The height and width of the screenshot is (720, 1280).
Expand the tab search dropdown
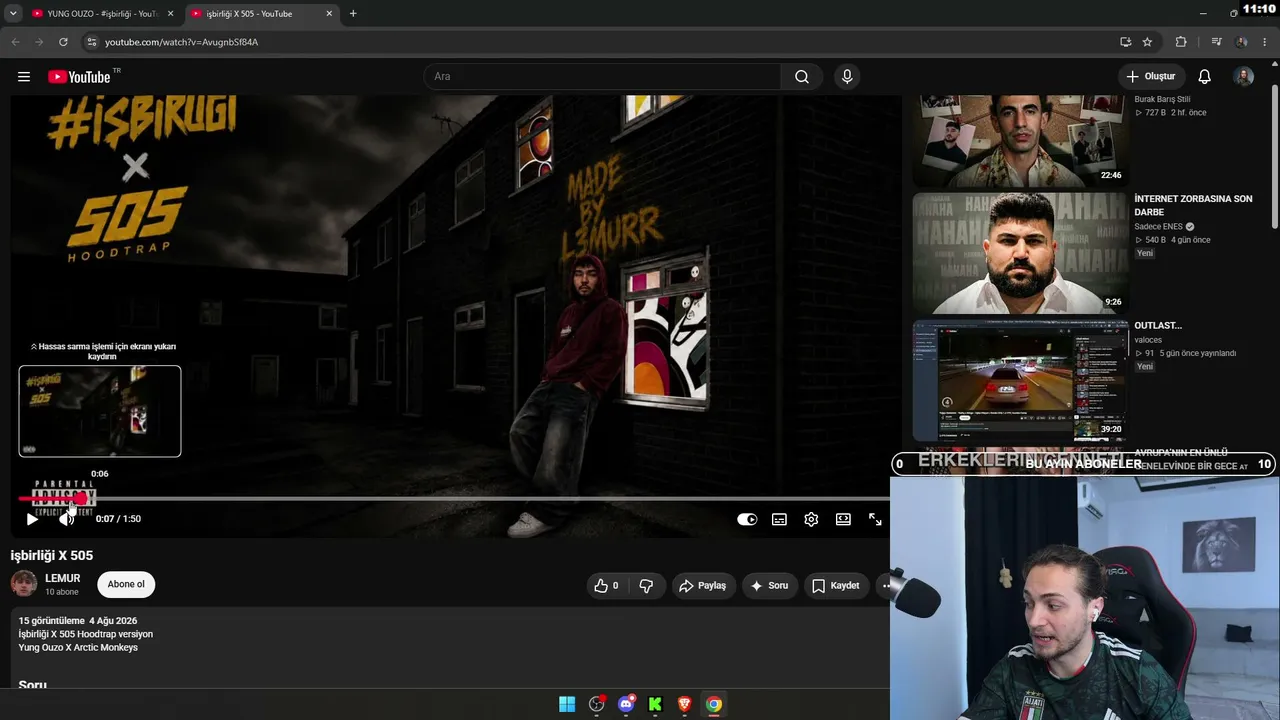pos(12,14)
